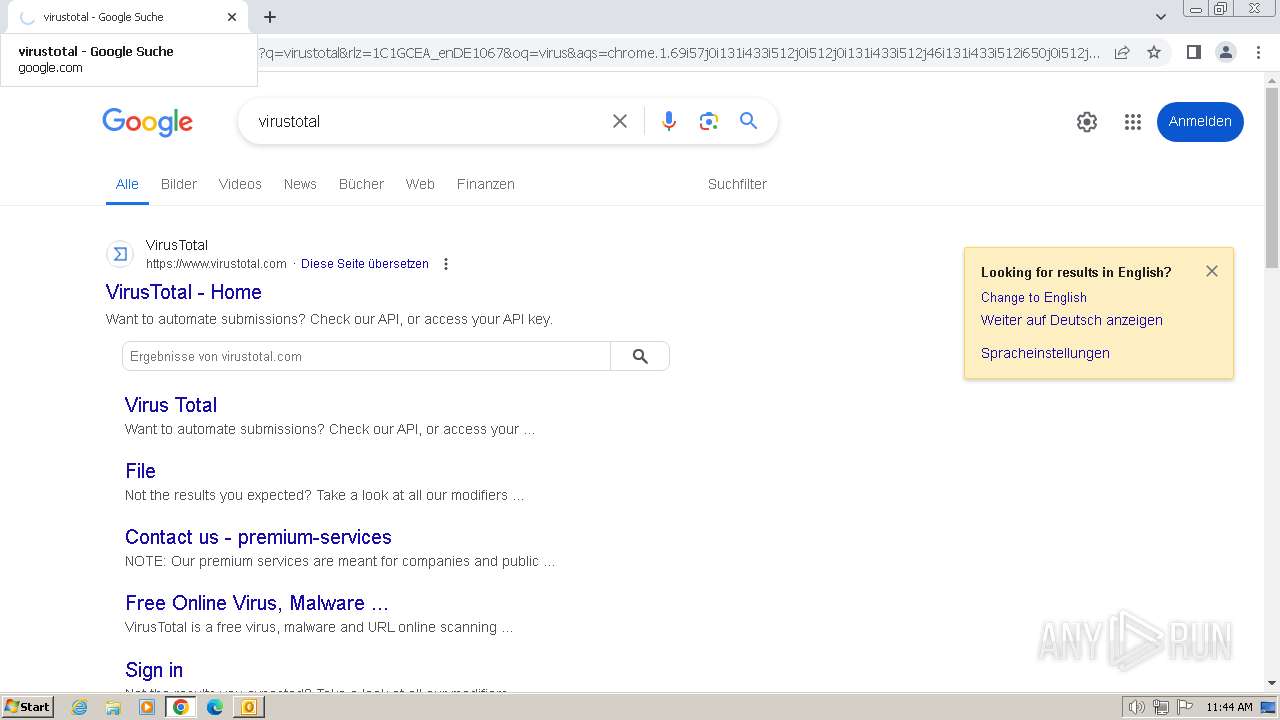Screen dimensions: 1280x720
Task: Clear the search box with the X icon
Action: coord(620,121)
